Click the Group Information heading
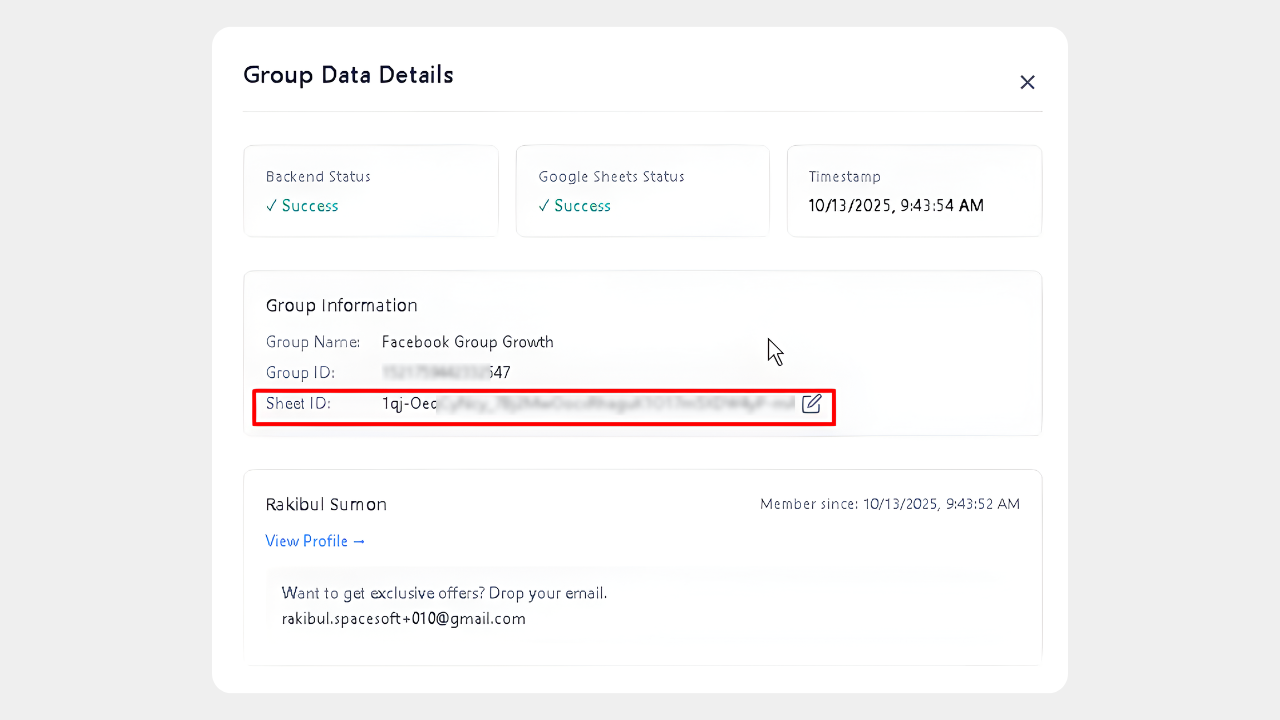Image resolution: width=1280 pixels, height=720 pixels. click(x=341, y=306)
